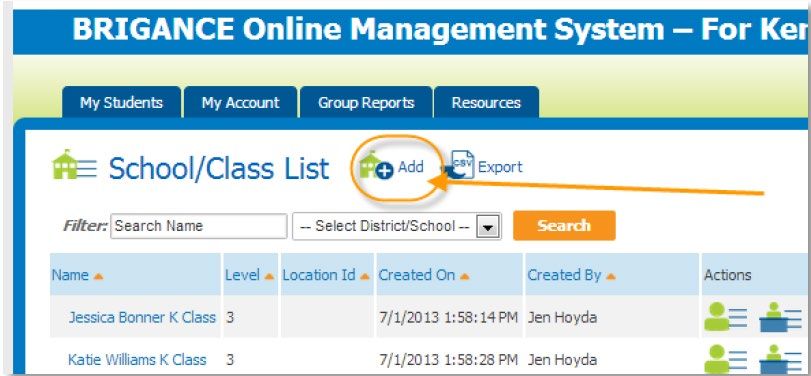This screenshot has height=376, width=811.
Task: Click Level value 3 in Jessica Bonner row
Action: tap(230, 317)
